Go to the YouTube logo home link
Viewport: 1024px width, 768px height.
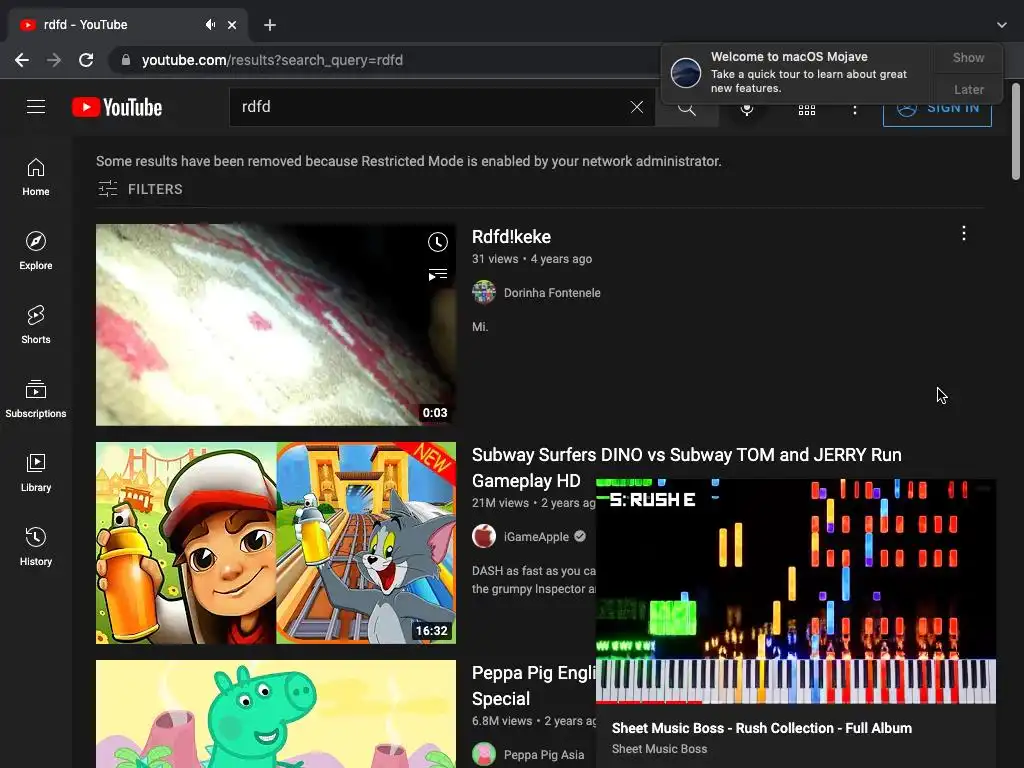click(x=117, y=107)
